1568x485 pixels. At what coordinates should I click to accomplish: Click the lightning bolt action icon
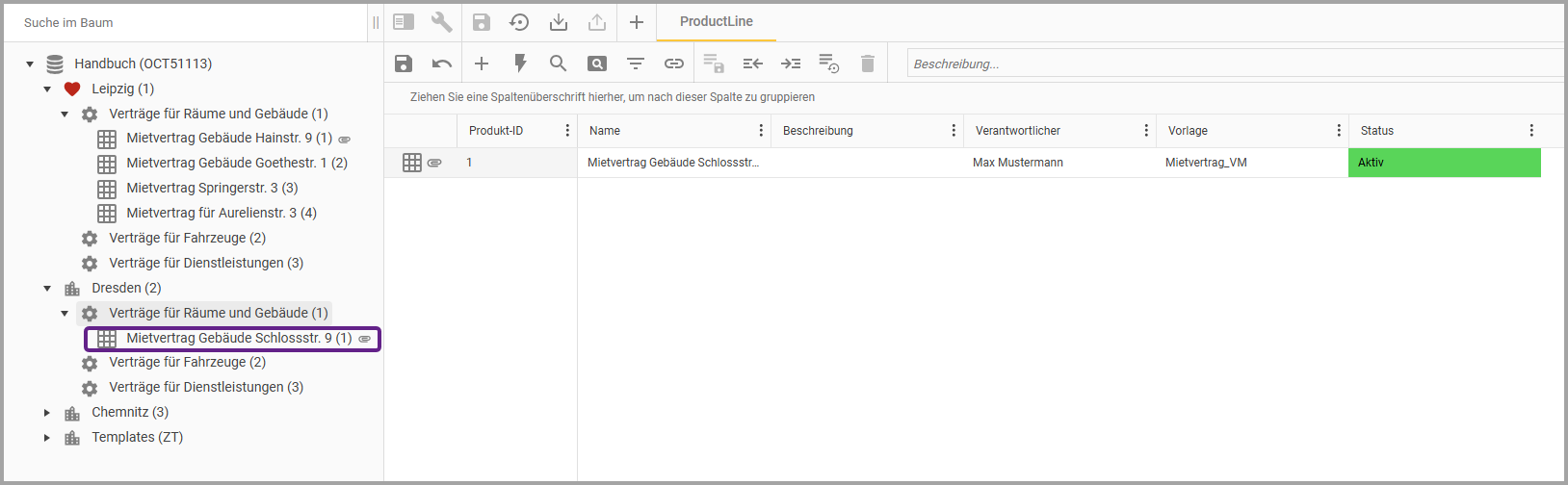point(520,64)
